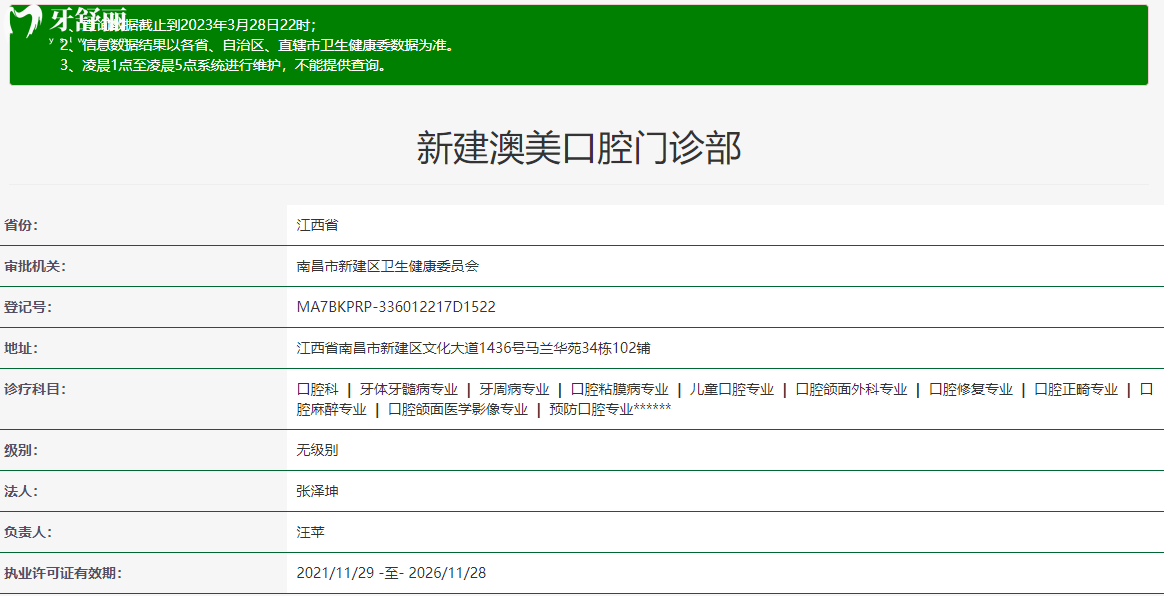Image resolution: width=1164 pixels, height=596 pixels.
Task: Click 口腔修复专业 in the list
Action: coord(971,389)
